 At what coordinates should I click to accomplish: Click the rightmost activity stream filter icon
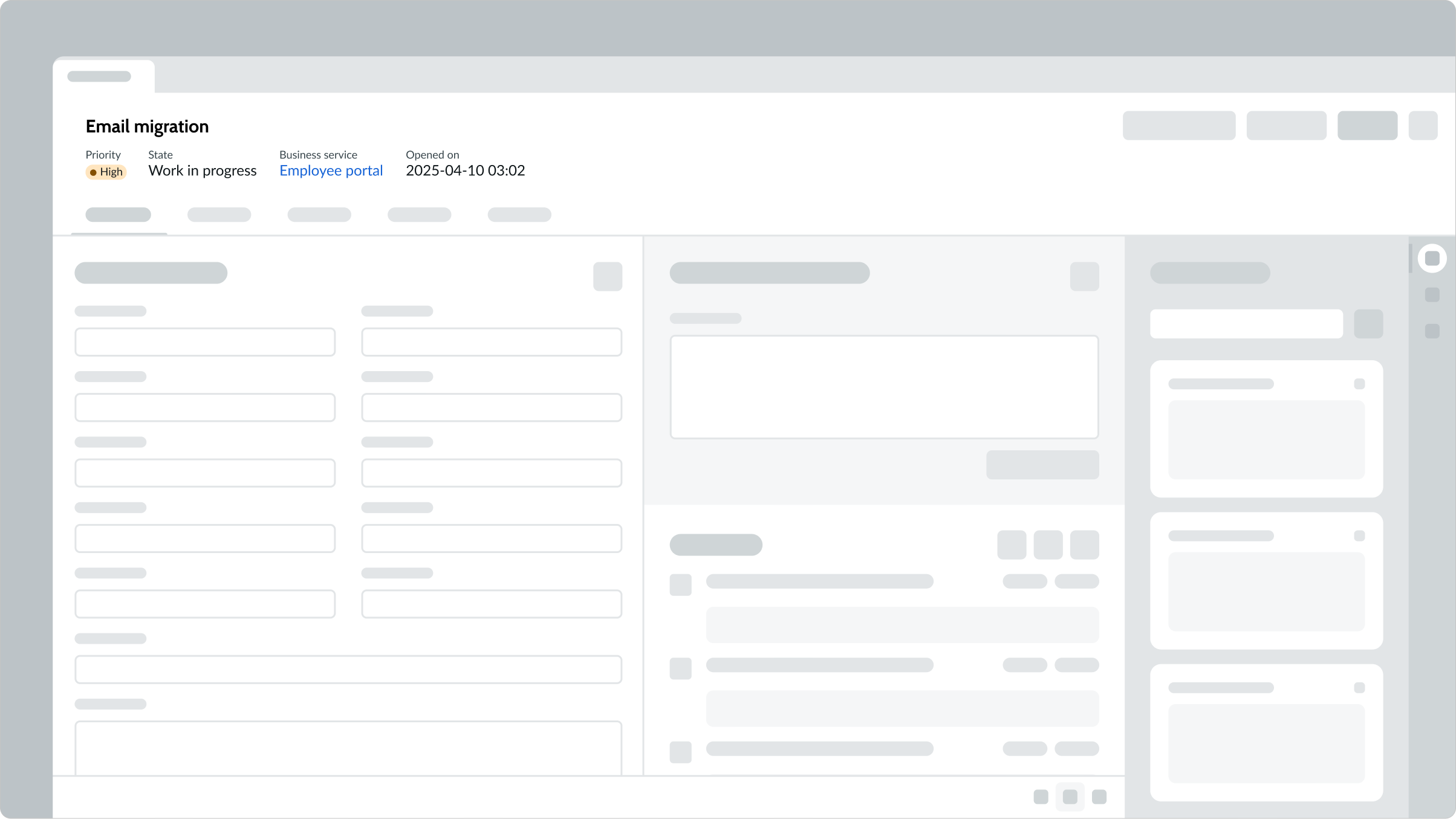pos(1084,545)
